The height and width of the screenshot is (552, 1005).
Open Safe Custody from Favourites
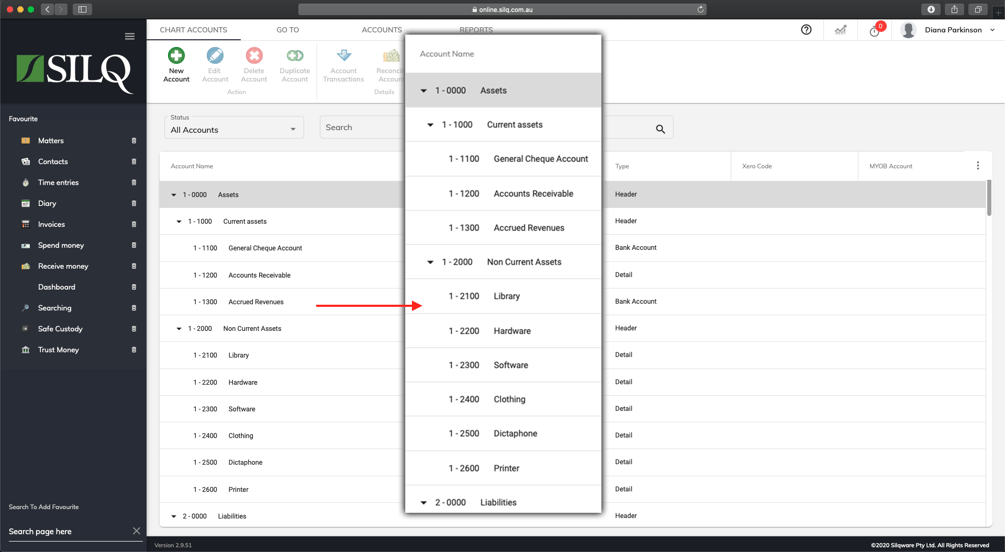coord(60,329)
